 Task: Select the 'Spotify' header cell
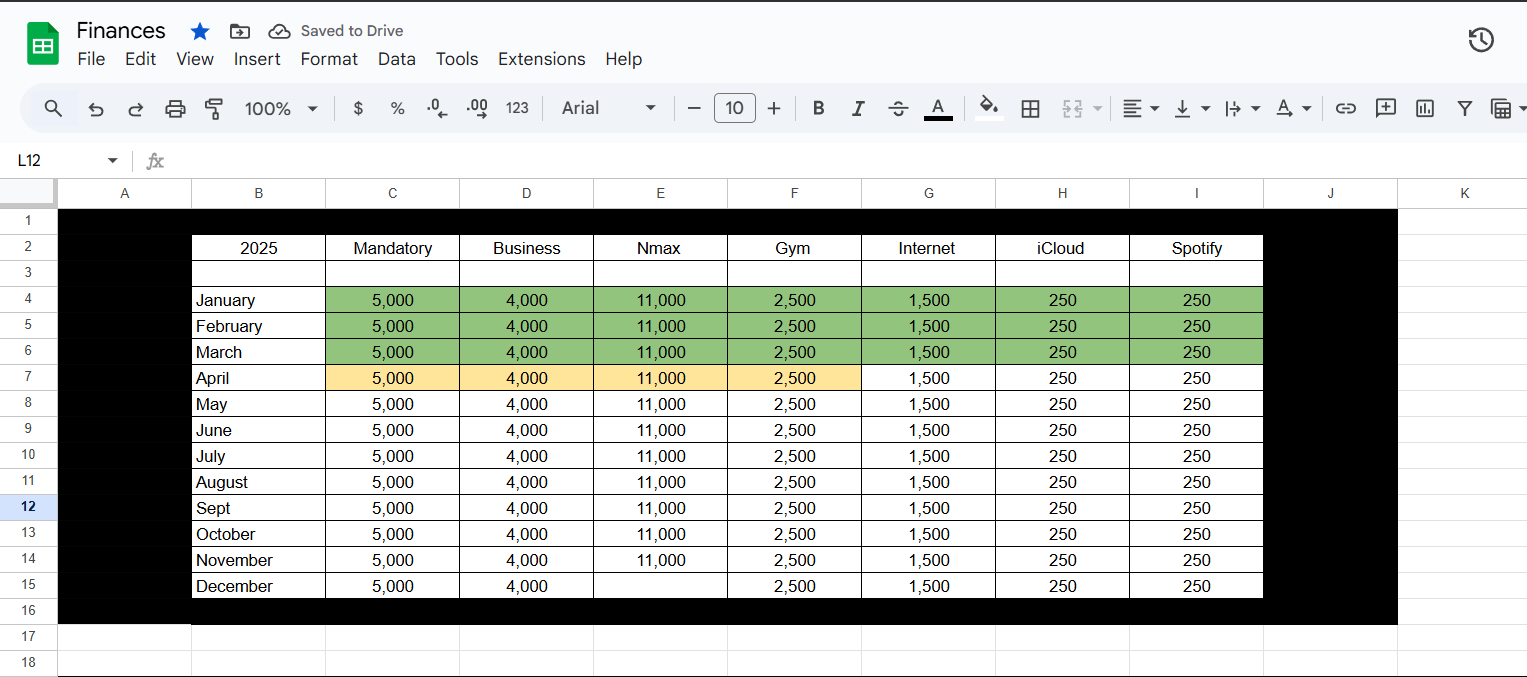pos(1196,248)
